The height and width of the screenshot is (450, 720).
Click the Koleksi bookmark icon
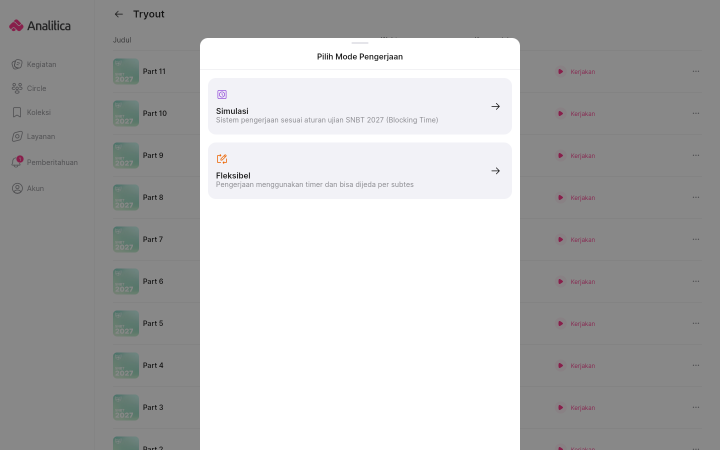tap(17, 112)
